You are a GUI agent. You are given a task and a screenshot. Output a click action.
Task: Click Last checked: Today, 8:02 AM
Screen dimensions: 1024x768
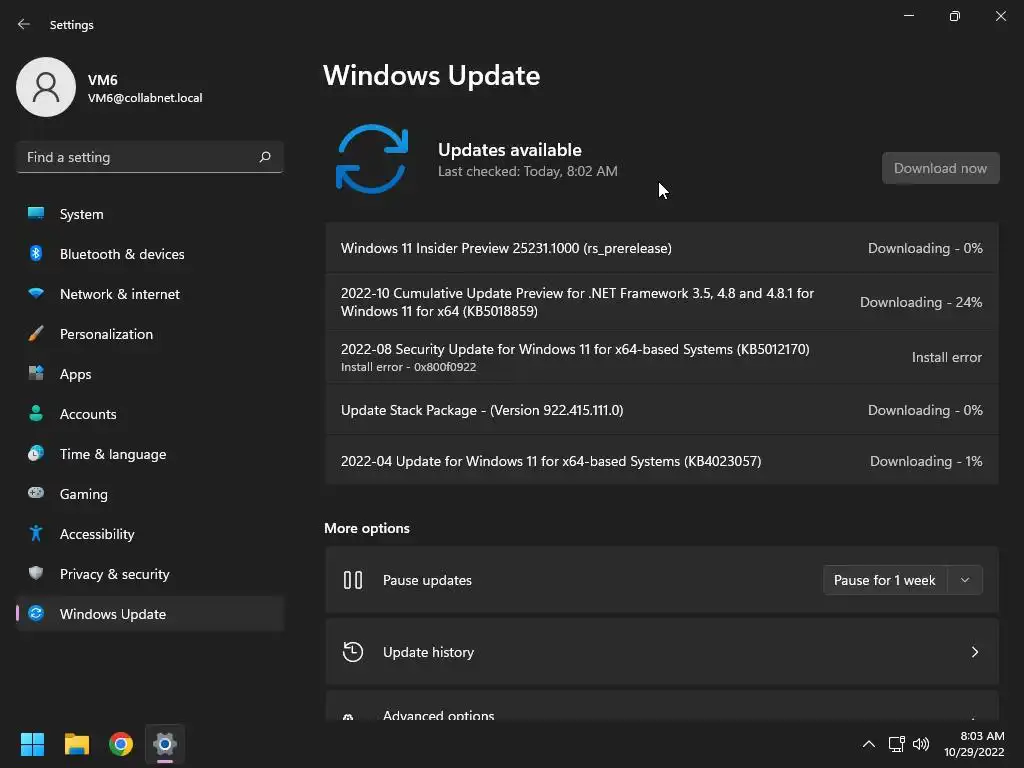[x=528, y=171]
